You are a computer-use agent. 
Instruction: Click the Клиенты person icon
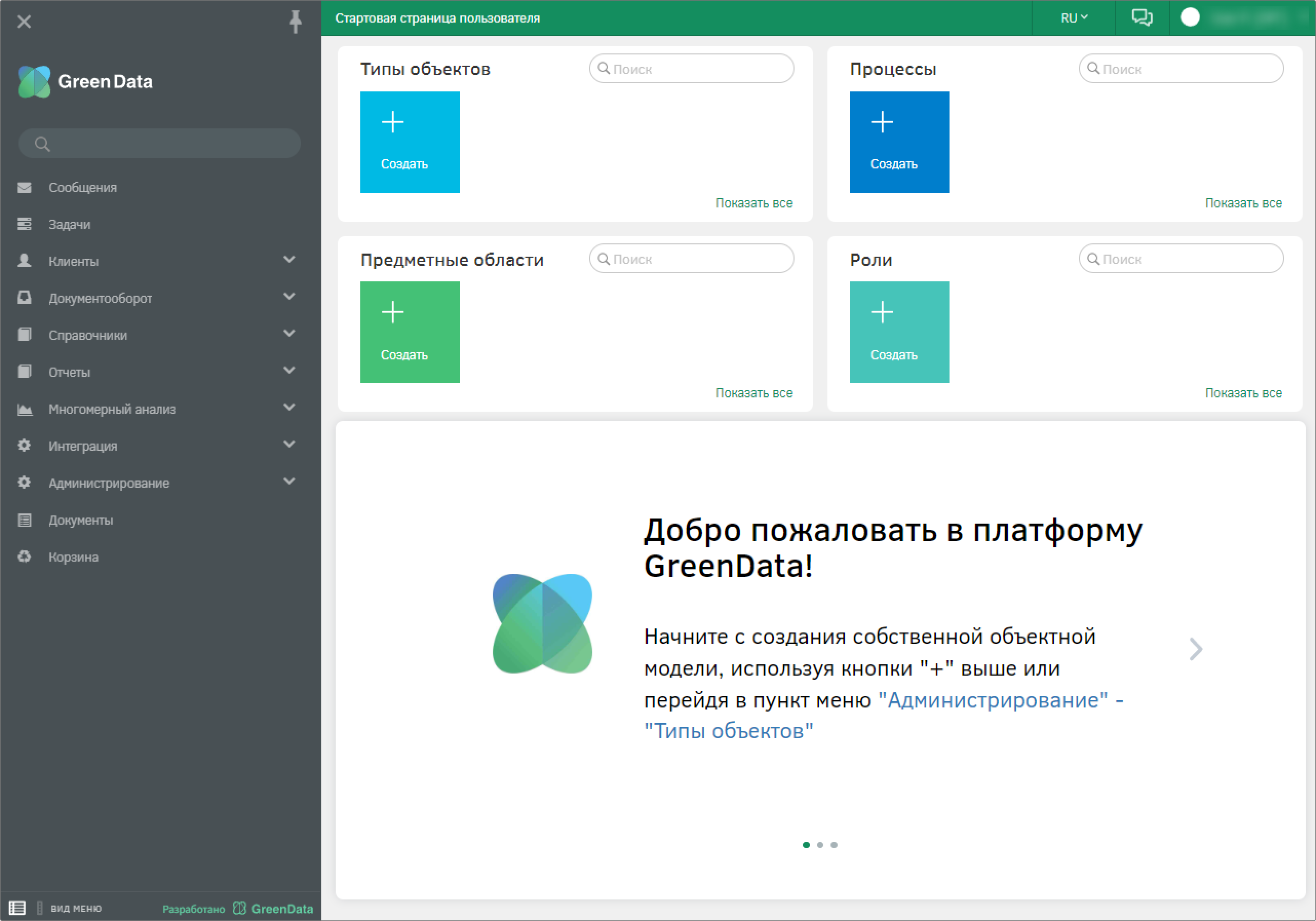click(x=24, y=260)
